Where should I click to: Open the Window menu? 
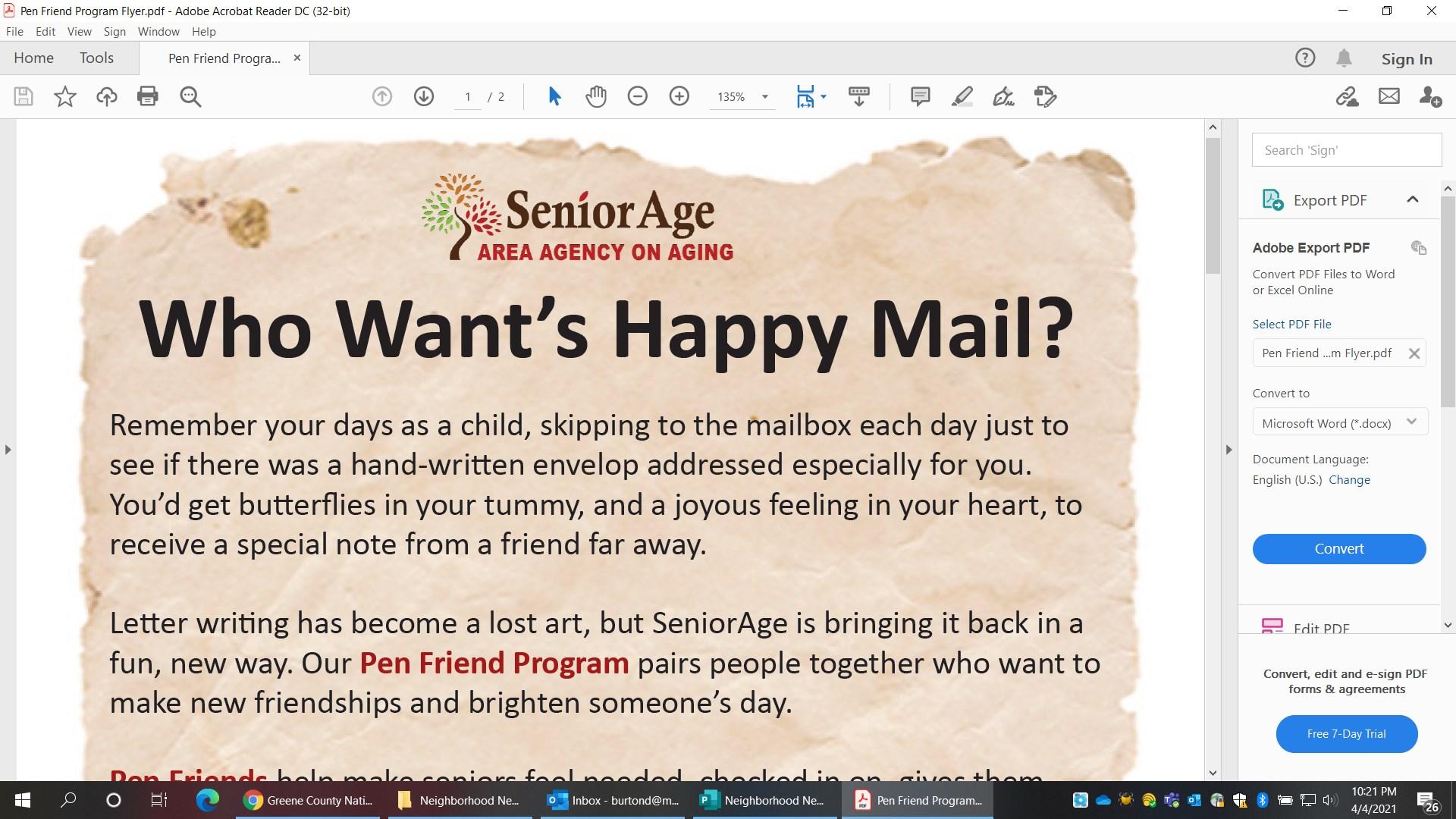pyautogui.click(x=158, y=31)
